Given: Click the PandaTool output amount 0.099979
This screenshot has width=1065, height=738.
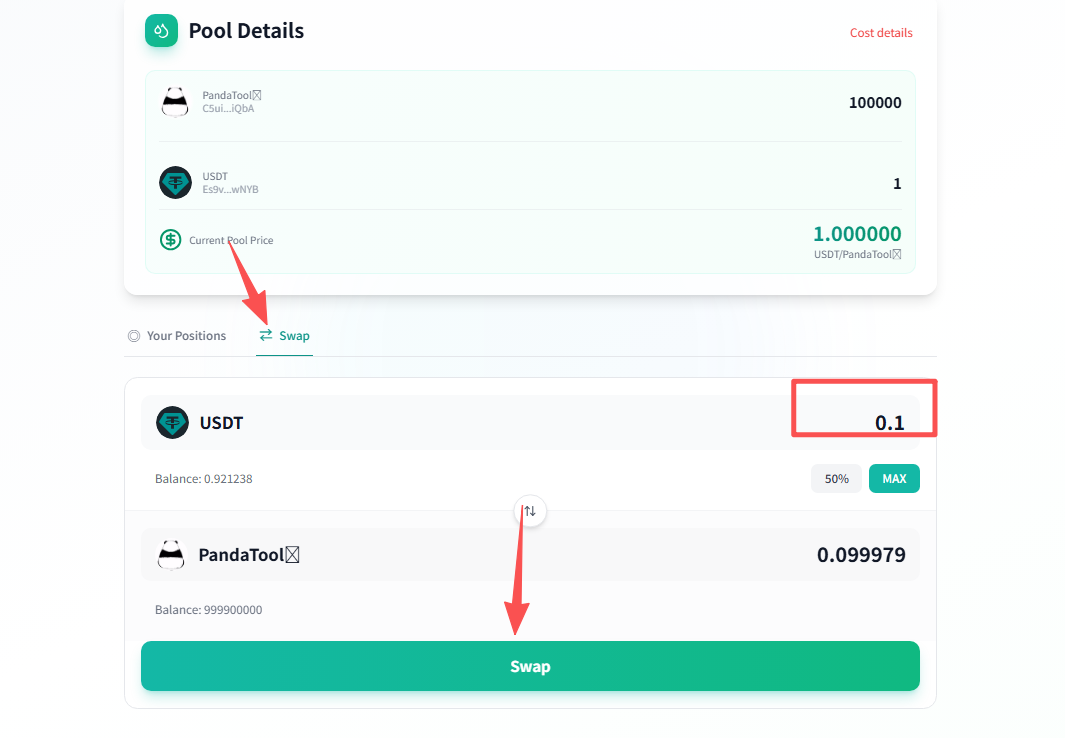Looking at the screenshot, I should coord(861,555).
